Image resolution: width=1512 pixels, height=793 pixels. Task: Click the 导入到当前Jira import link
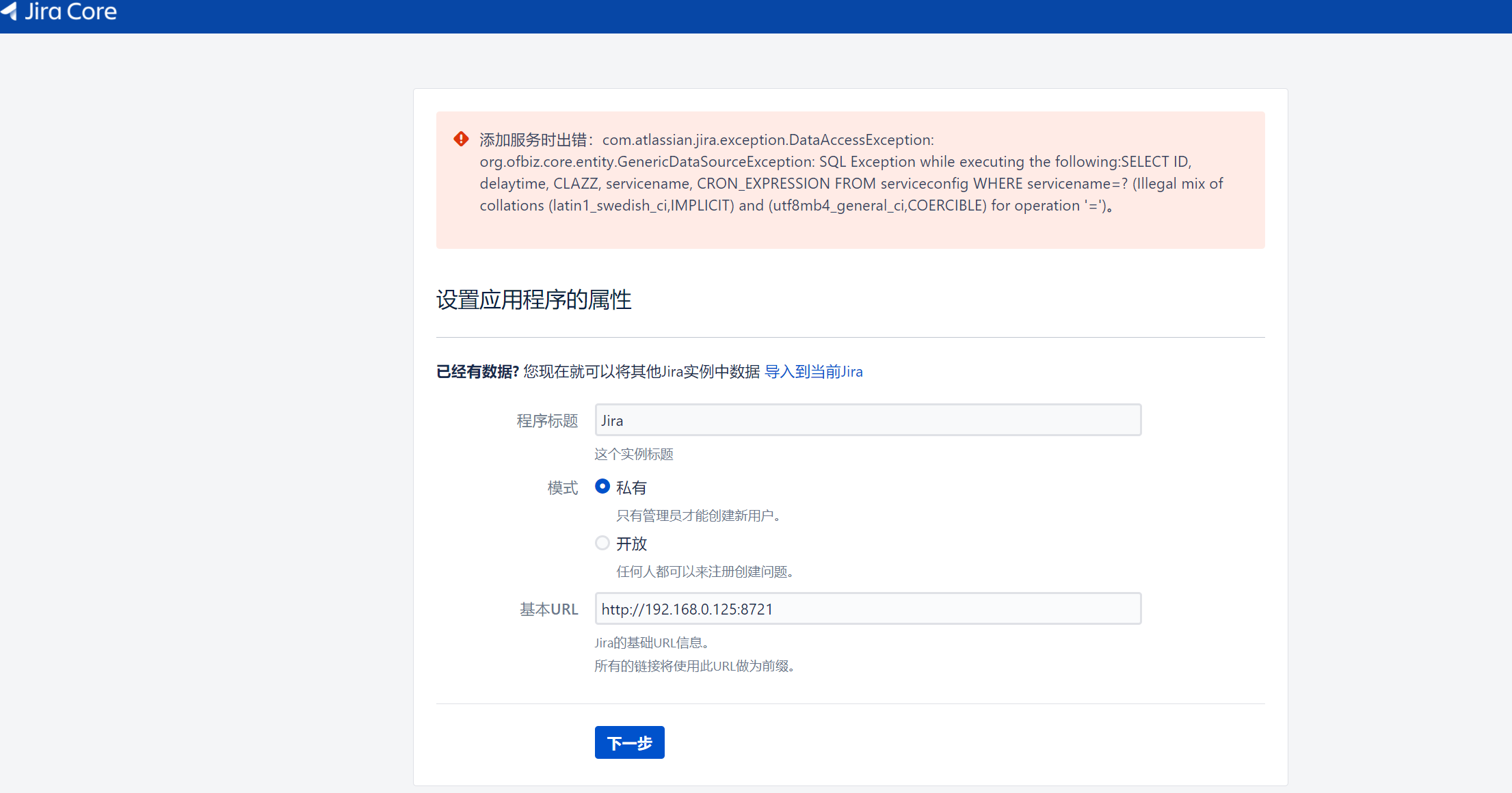[x=814, y=371]
